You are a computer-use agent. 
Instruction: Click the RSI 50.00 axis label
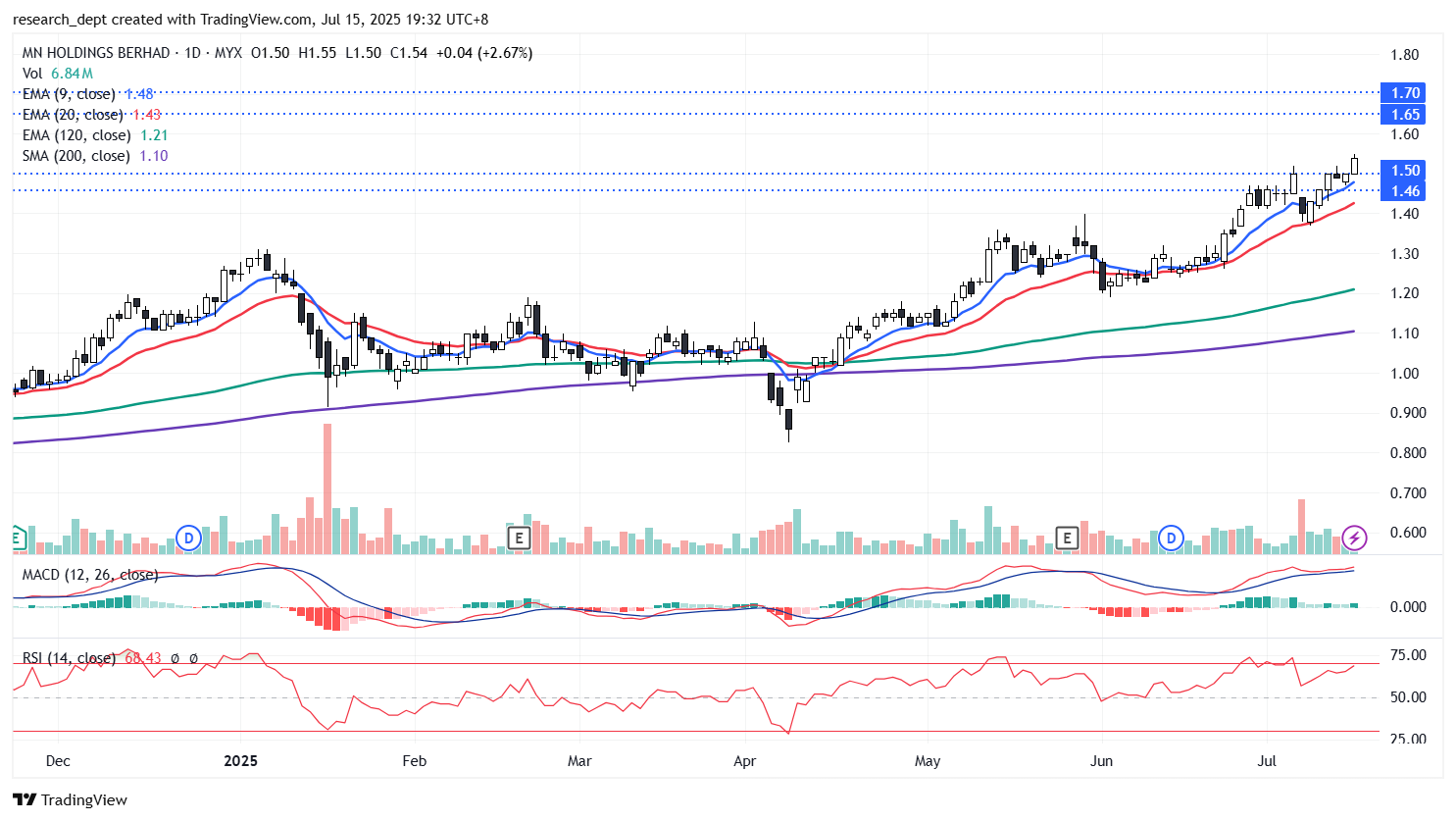pos(1408,697)
